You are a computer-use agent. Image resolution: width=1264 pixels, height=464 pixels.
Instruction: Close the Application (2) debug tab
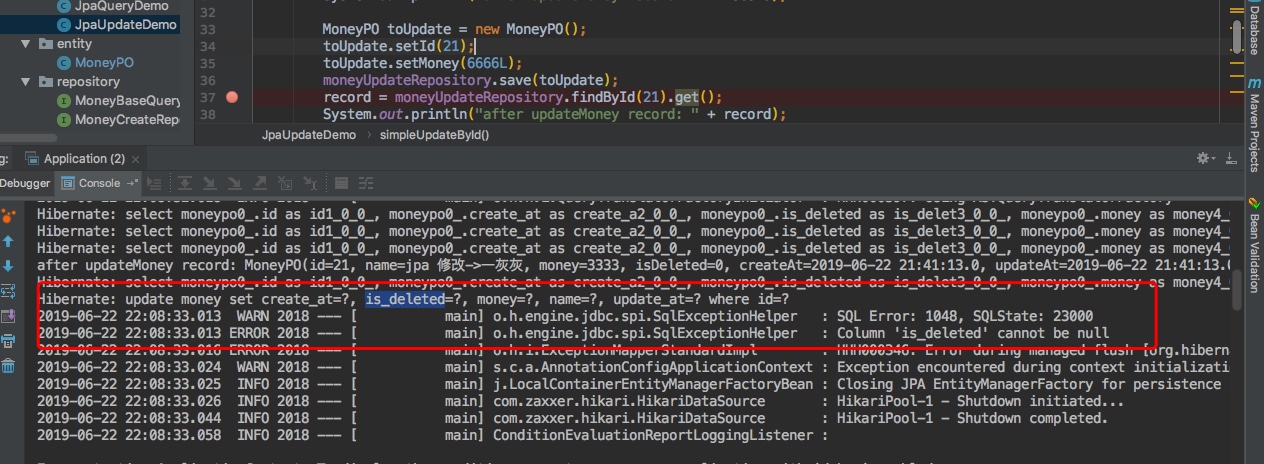(134, 159)
